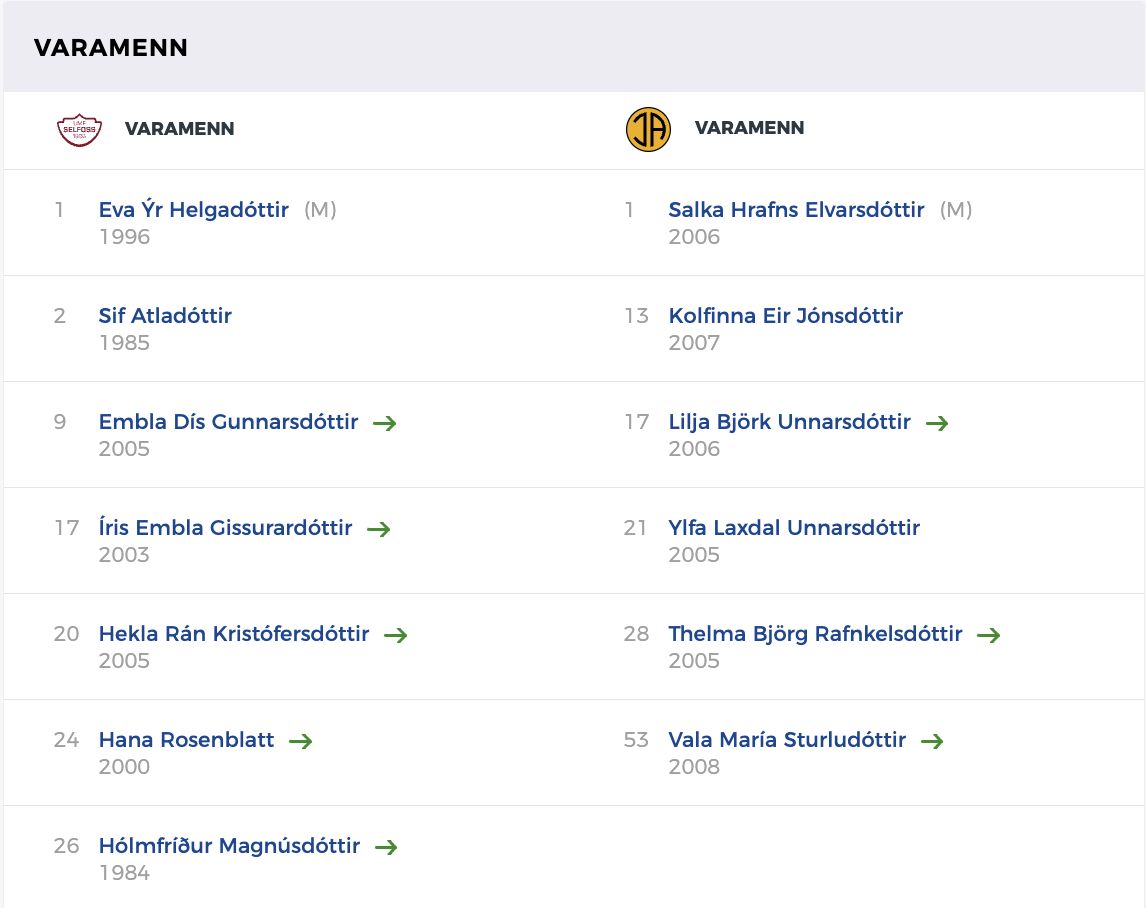The width and height of the screenshot is (1146, 908).
Task: Open Eva Ýr Helgadóttir player profile
Action: 194,210
